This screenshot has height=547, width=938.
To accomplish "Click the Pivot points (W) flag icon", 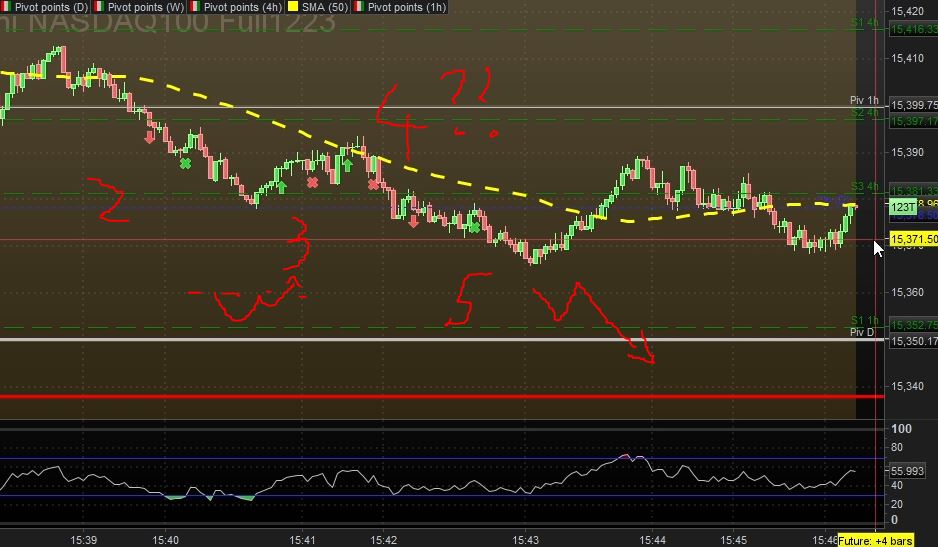I will click(x=99, y=7).
